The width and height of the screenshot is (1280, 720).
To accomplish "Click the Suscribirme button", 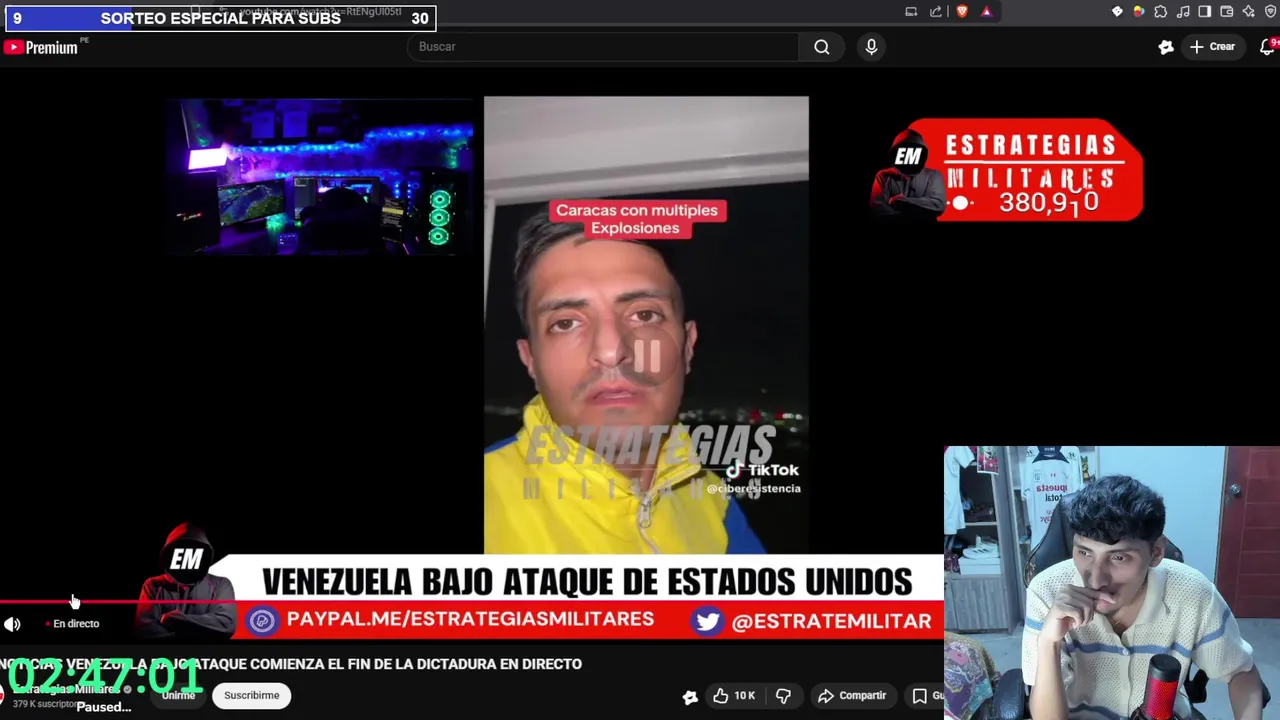I will tap(252, 695).
